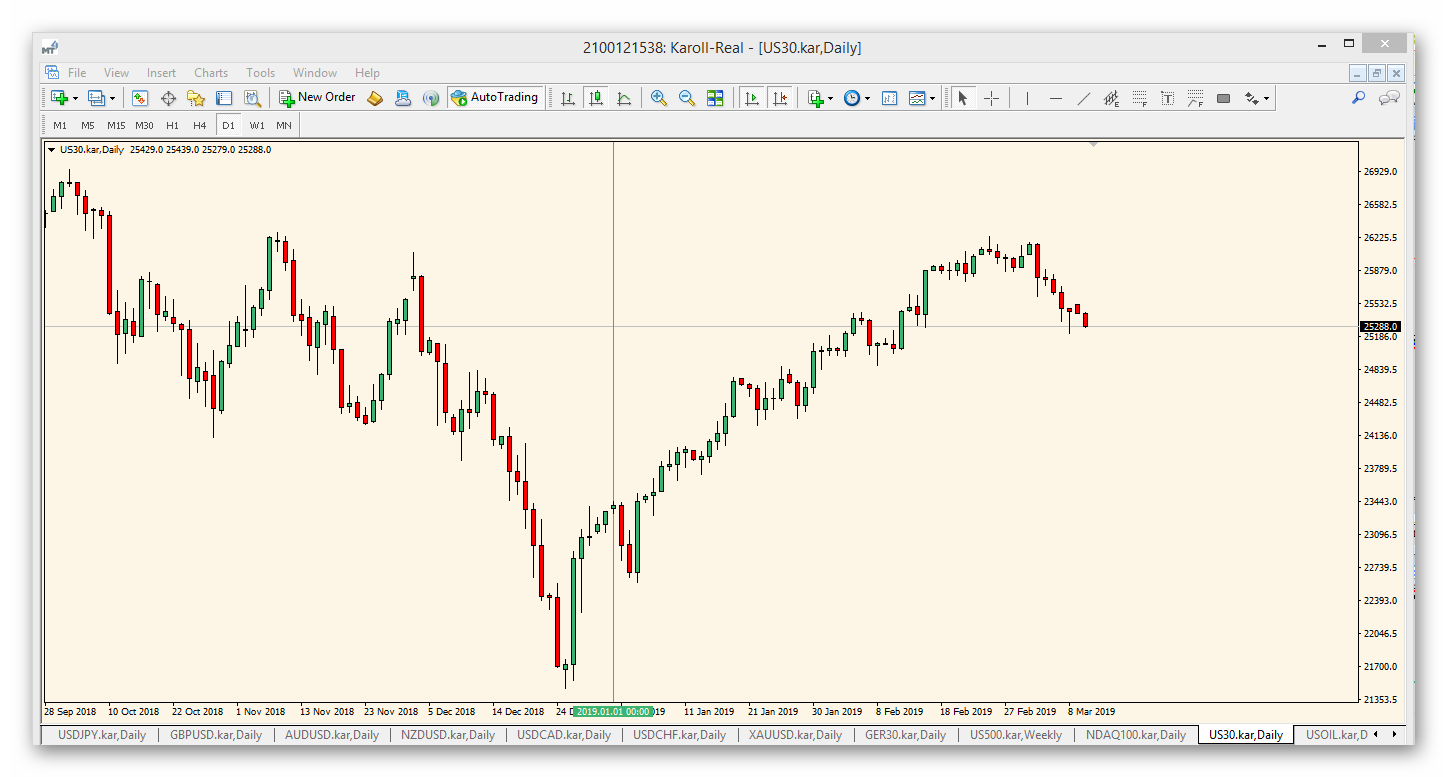
Task: Toggle the AutoTrading button
Action: pyautogui.click(x=495, y=98)
